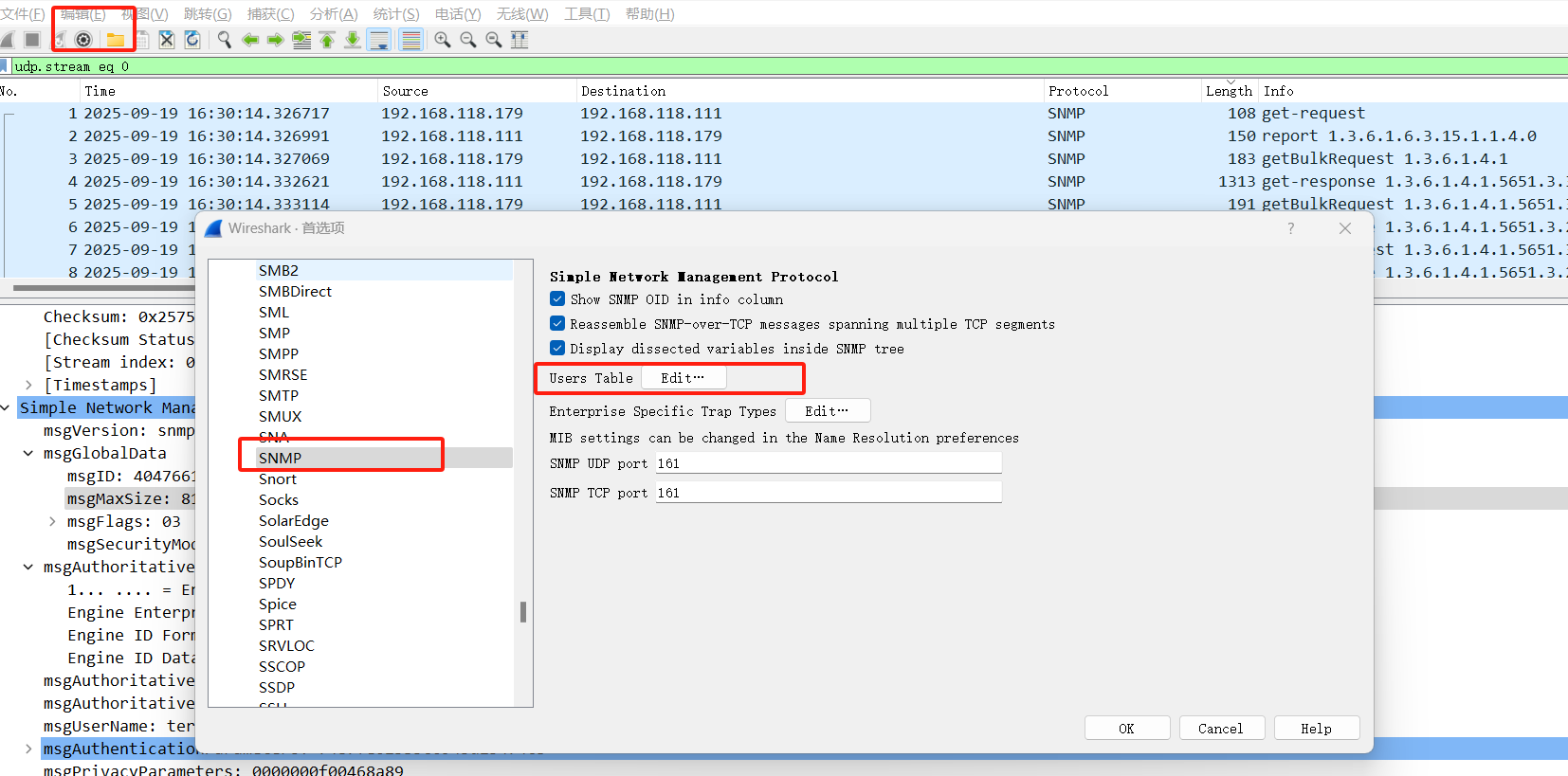The image size is (1568, 776).
Task: Click Edit button for Users Table
Action: [x=684, y=378]
